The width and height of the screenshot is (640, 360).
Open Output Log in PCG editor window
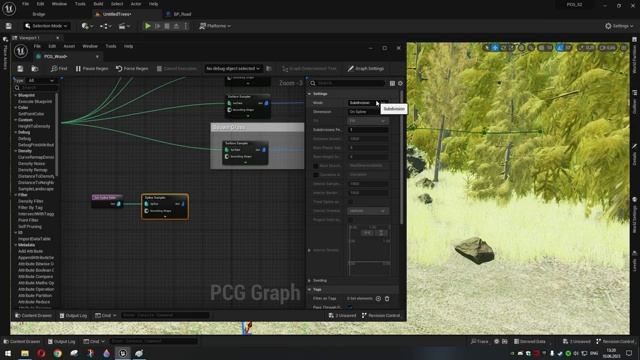73,316
